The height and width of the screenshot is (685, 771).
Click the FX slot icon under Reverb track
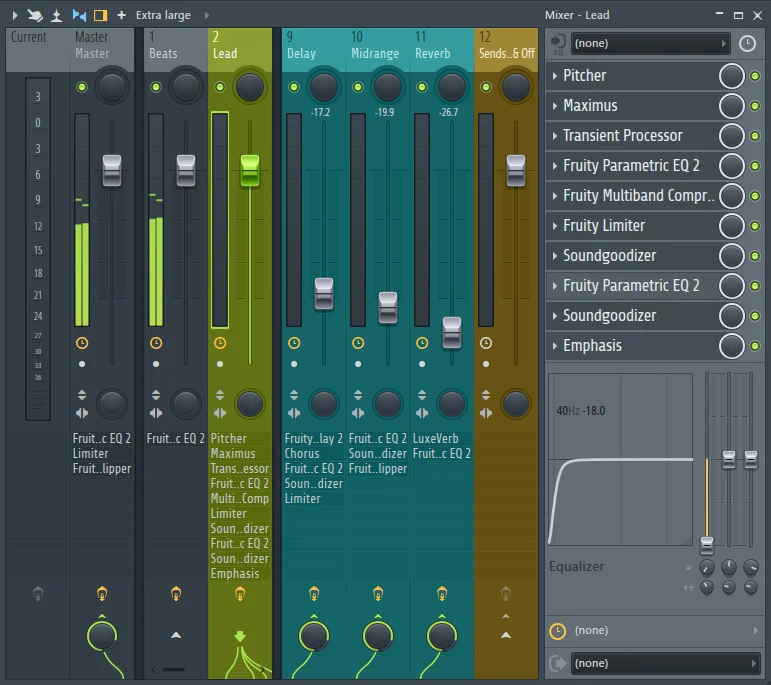(x=442, y=594)
